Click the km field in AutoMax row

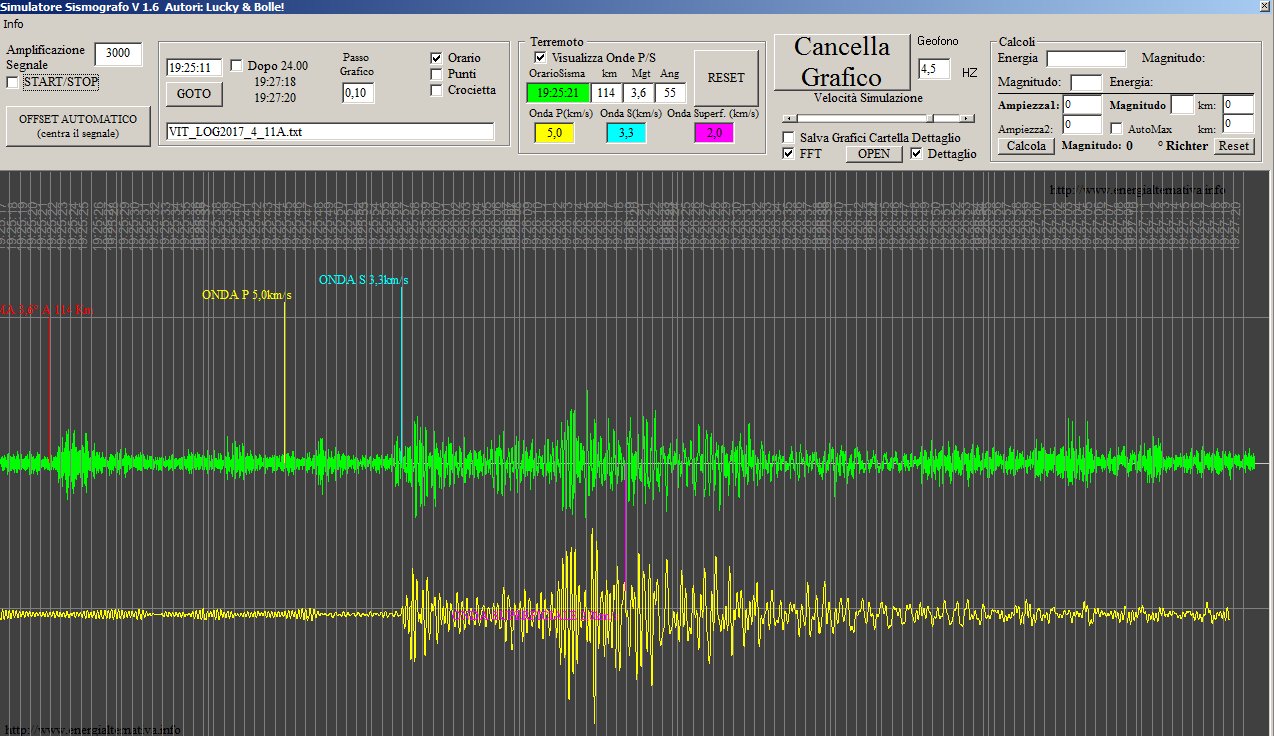1238,124
